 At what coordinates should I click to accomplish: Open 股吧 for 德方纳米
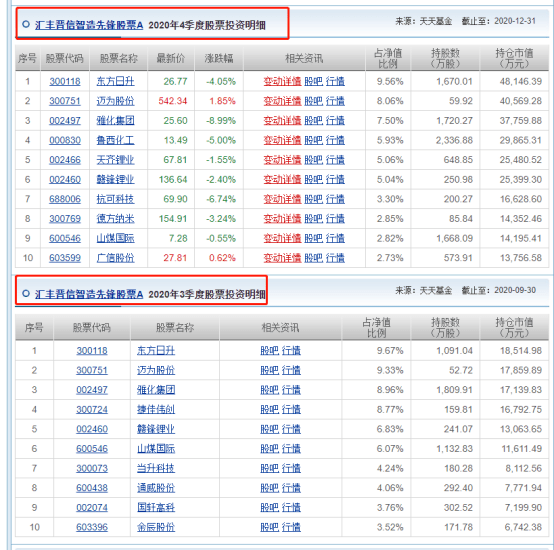(x=313, y=219)
